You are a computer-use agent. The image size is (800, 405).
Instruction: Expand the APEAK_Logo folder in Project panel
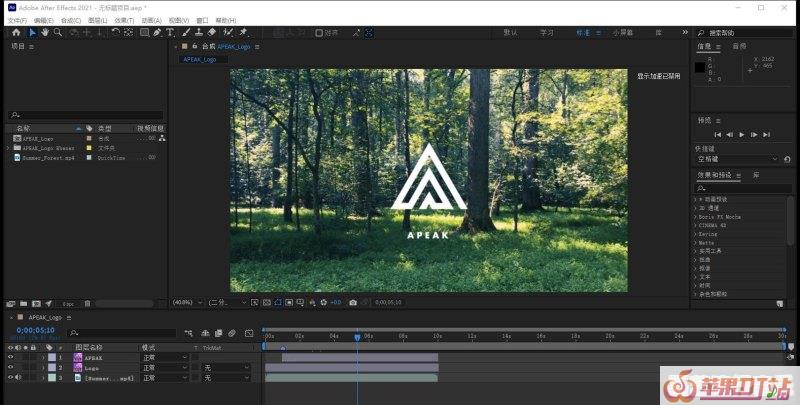(8, 148)
